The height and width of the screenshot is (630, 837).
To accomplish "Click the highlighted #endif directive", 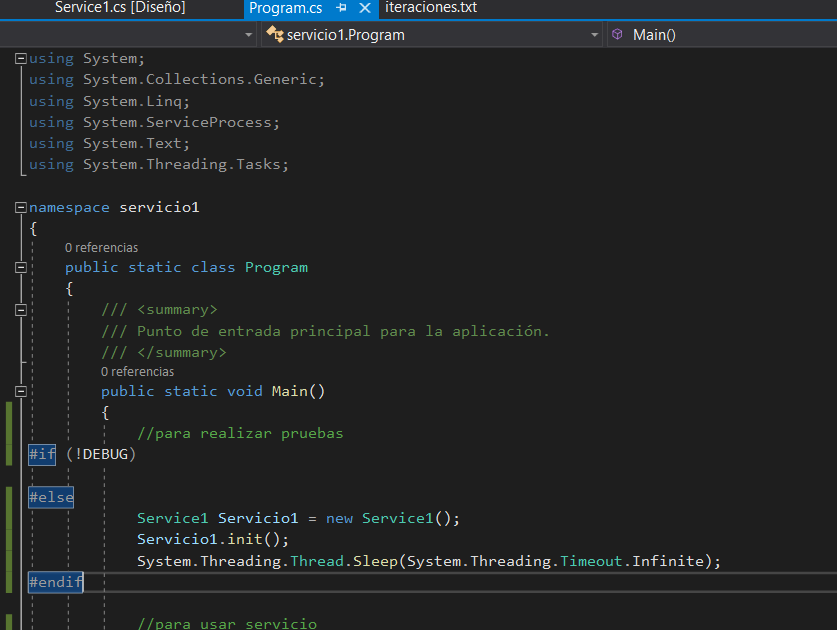I will pos(54,581).
